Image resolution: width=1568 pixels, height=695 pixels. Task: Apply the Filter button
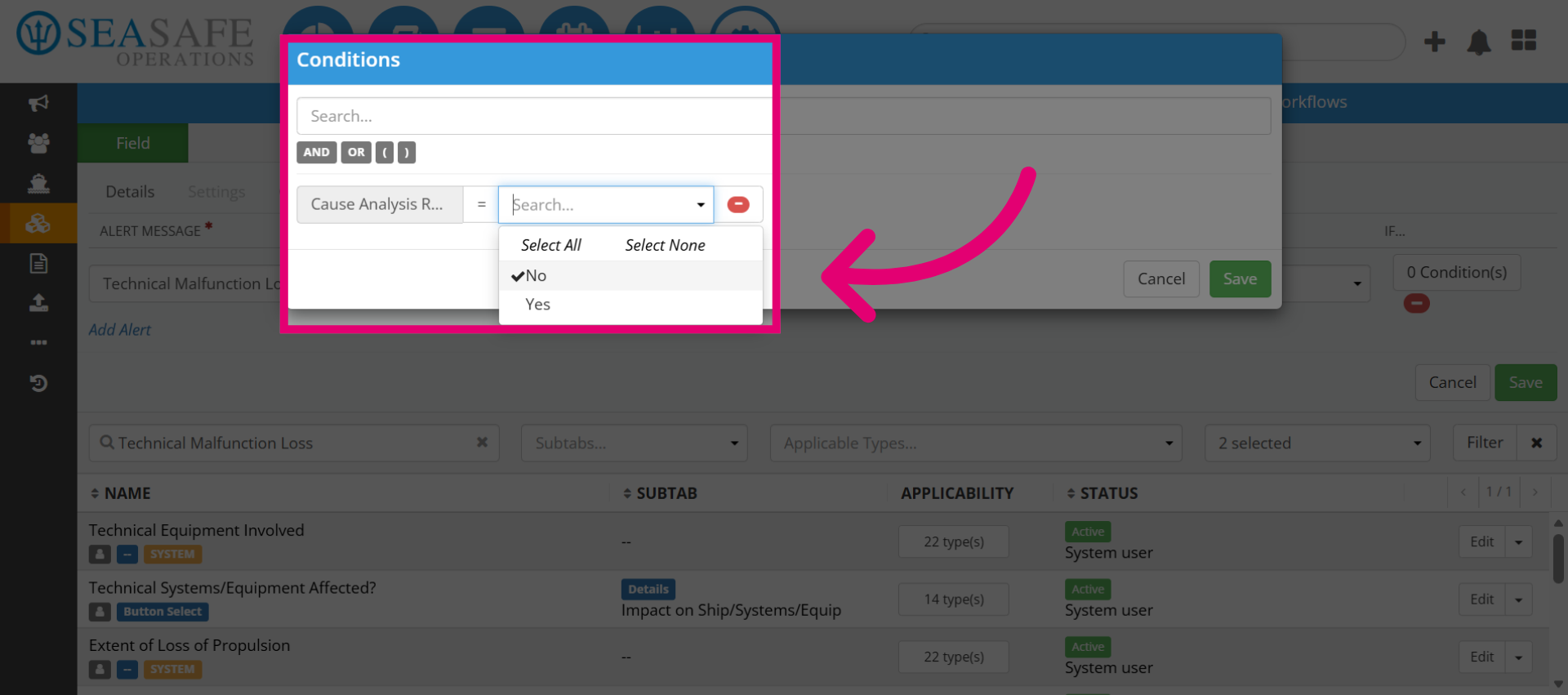click(1485, 443)
